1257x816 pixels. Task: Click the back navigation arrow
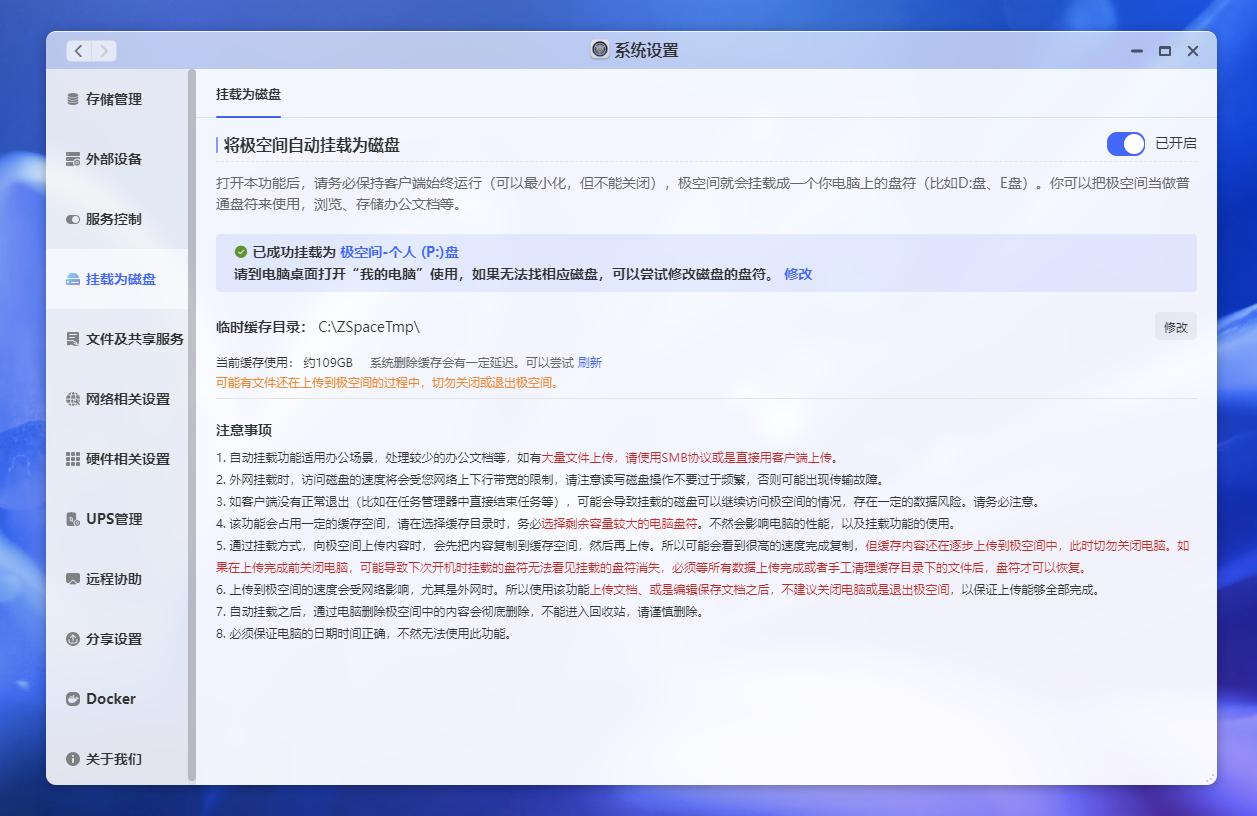pos(78,50)
